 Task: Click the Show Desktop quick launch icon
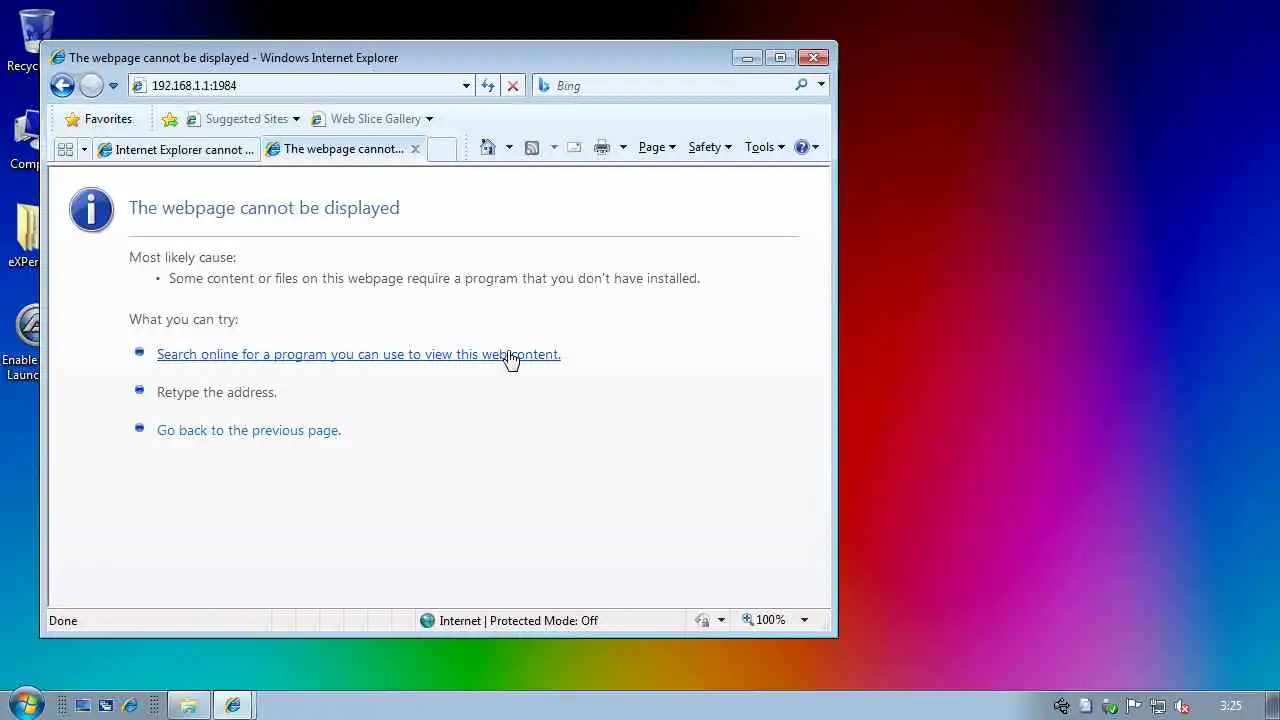coord(83,705)
